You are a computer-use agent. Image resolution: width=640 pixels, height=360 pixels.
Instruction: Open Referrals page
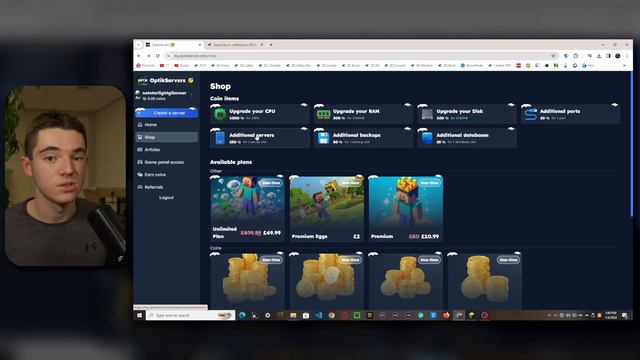(x=167, y=187)
